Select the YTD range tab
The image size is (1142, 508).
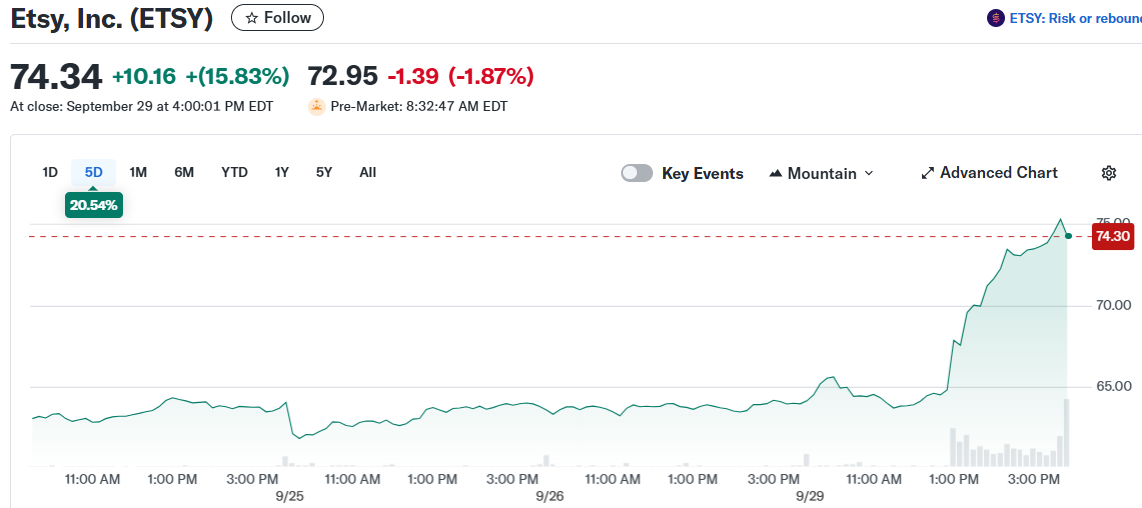pos(235,173)
